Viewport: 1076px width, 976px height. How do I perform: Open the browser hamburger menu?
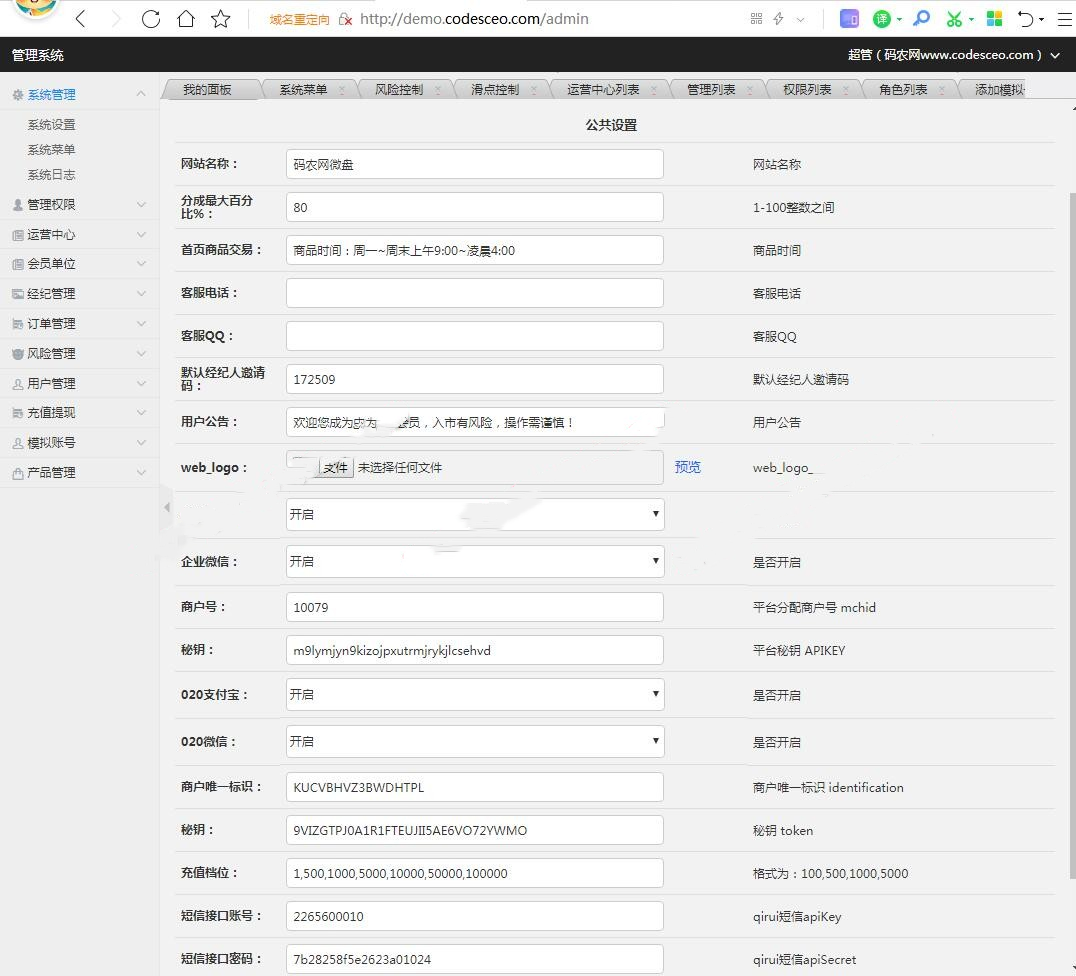click(x=1064, y=19)
